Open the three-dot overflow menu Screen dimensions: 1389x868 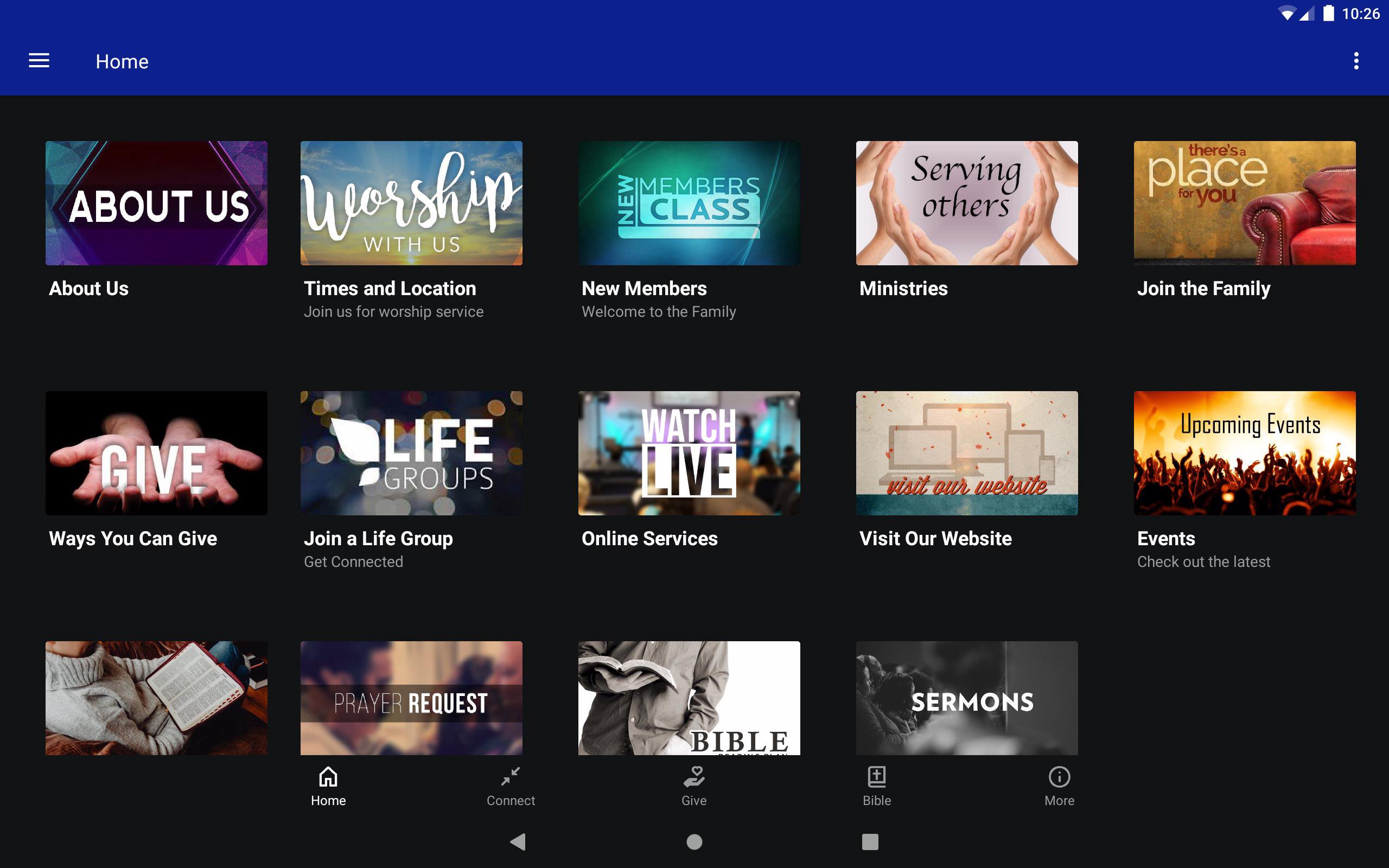(1356, 61)
